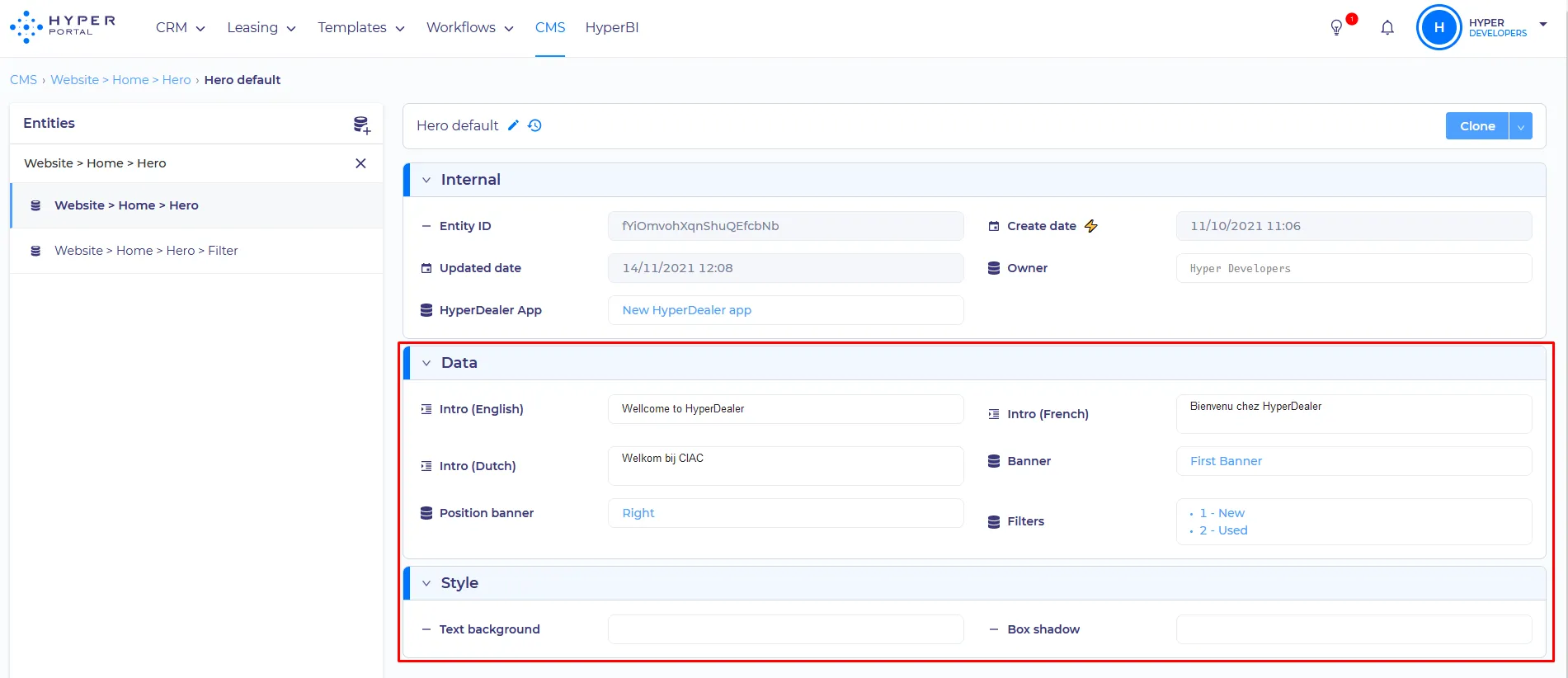Click the calendar icon beside Updated date
Viewport: 1568px width, 678px height.
(426, 268)
